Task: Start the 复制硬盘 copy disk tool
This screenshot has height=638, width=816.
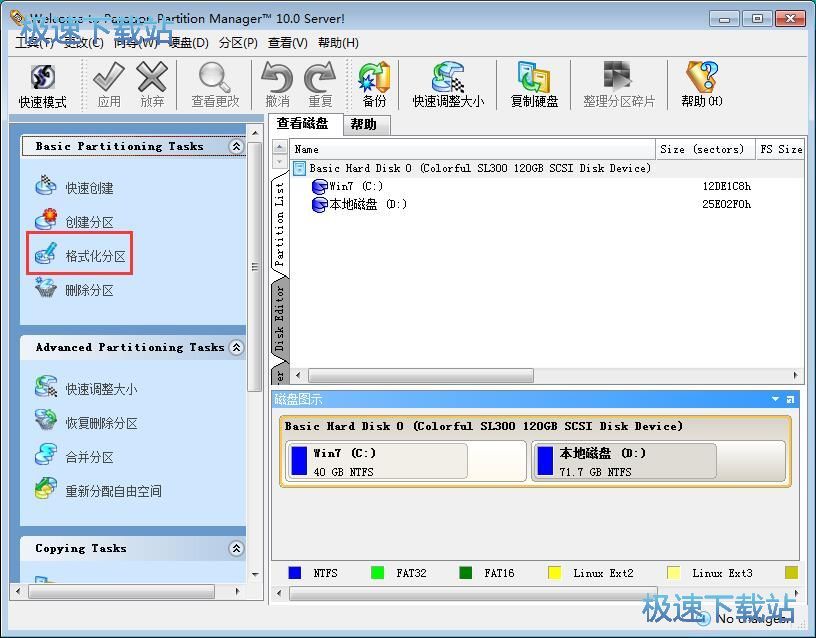Action: click(x=534, y=85)
